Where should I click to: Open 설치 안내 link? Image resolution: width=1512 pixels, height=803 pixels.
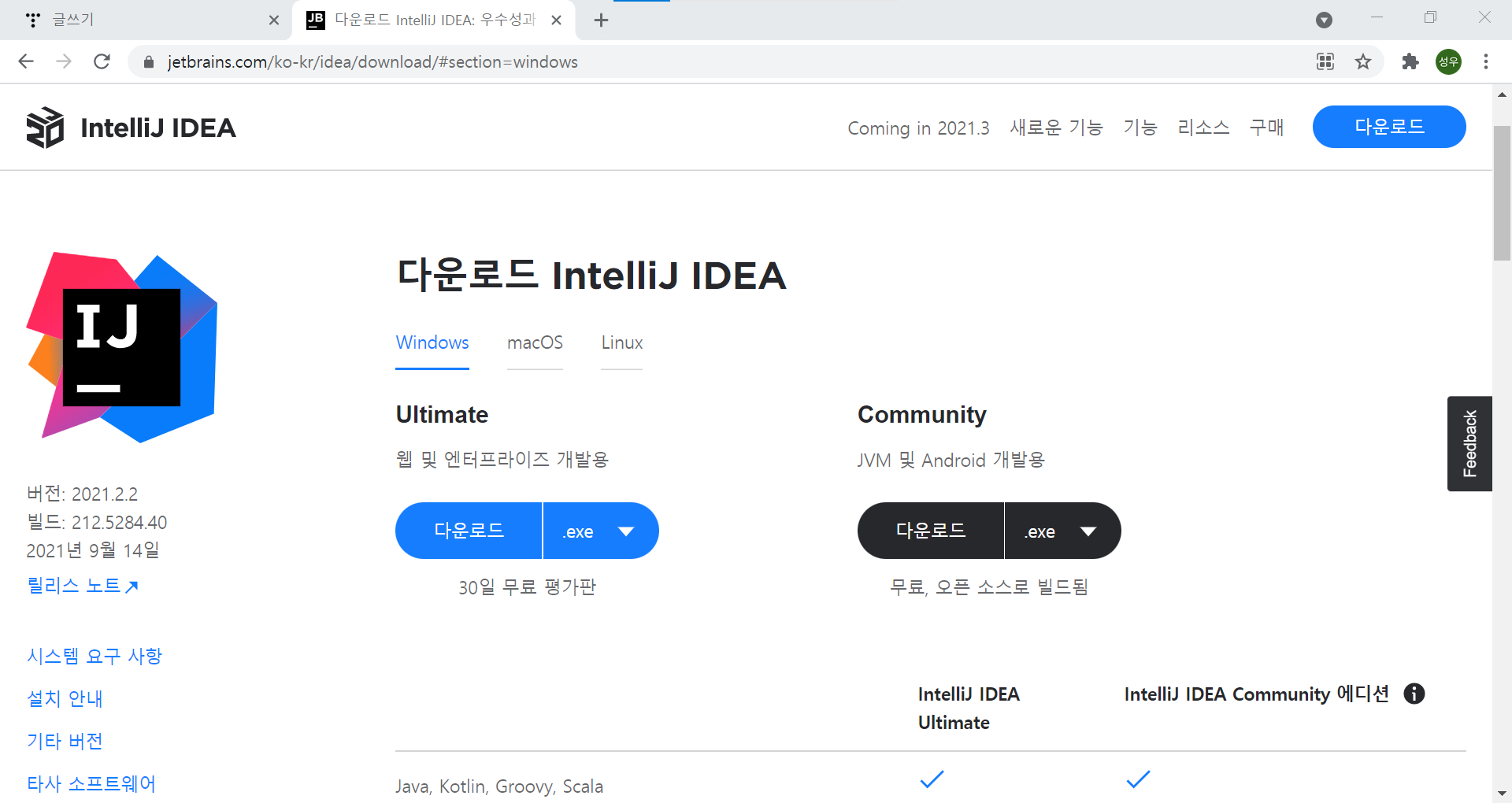[x=65, y=698]
